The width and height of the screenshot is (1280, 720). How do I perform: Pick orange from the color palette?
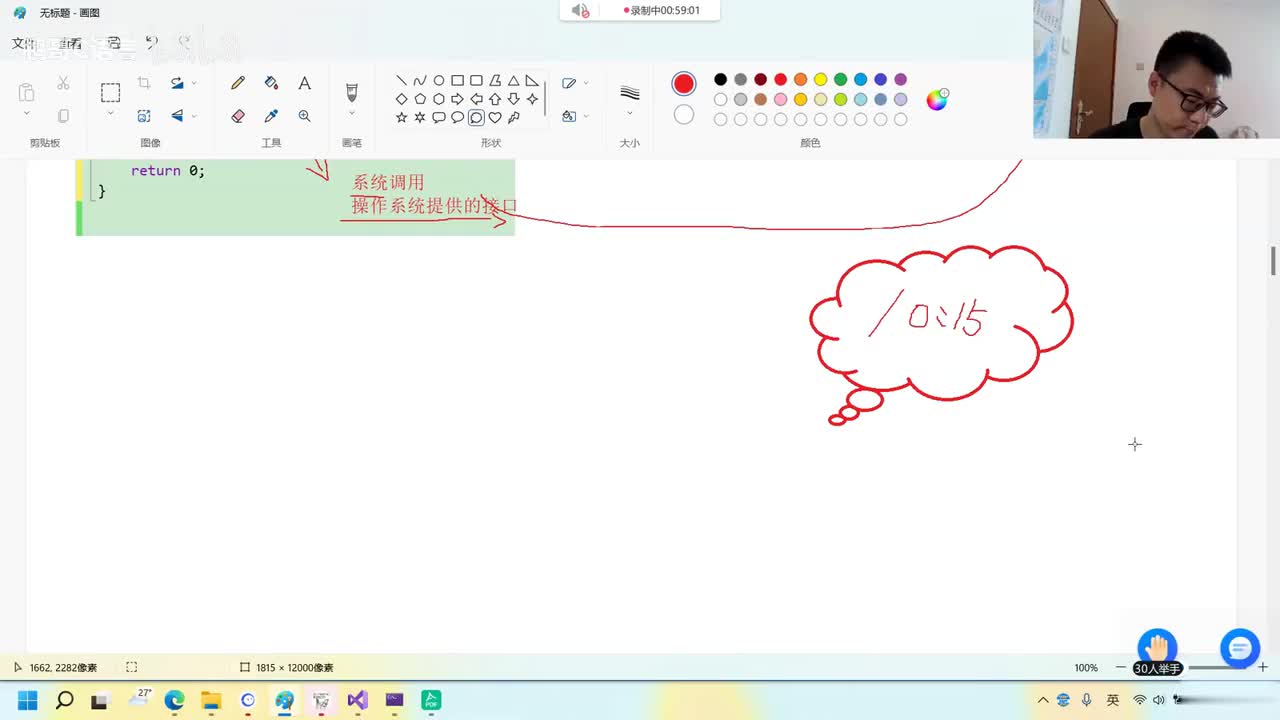coord(800,79)
